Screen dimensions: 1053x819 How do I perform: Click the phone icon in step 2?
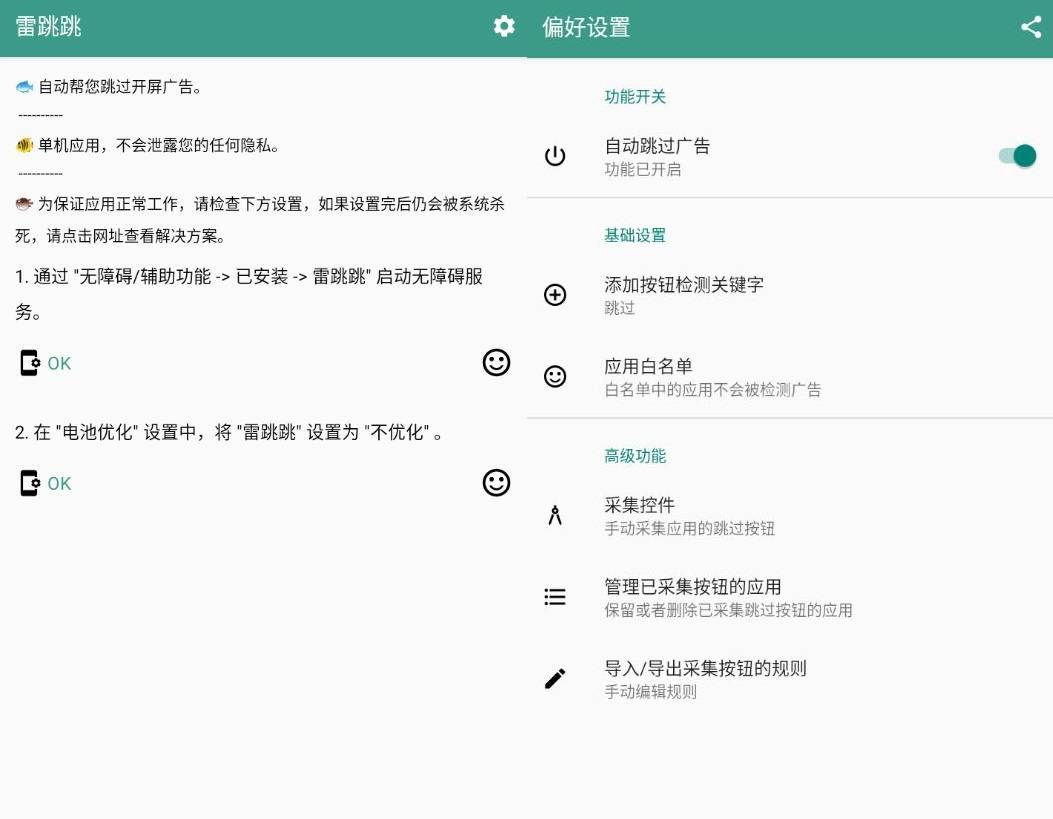click(29, 482)
